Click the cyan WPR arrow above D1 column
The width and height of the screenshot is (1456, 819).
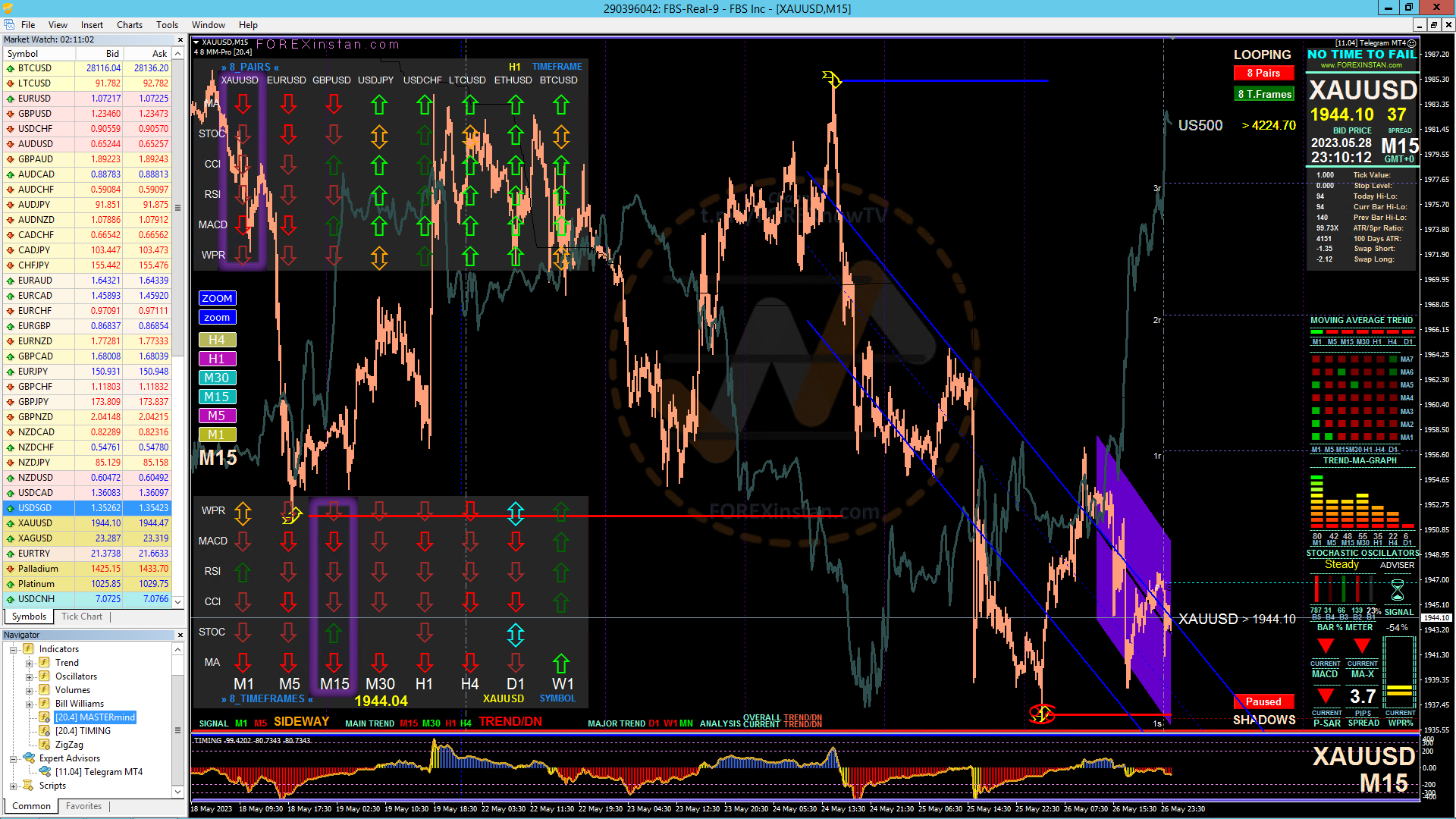pyautogui.click(x=516, y=513)
